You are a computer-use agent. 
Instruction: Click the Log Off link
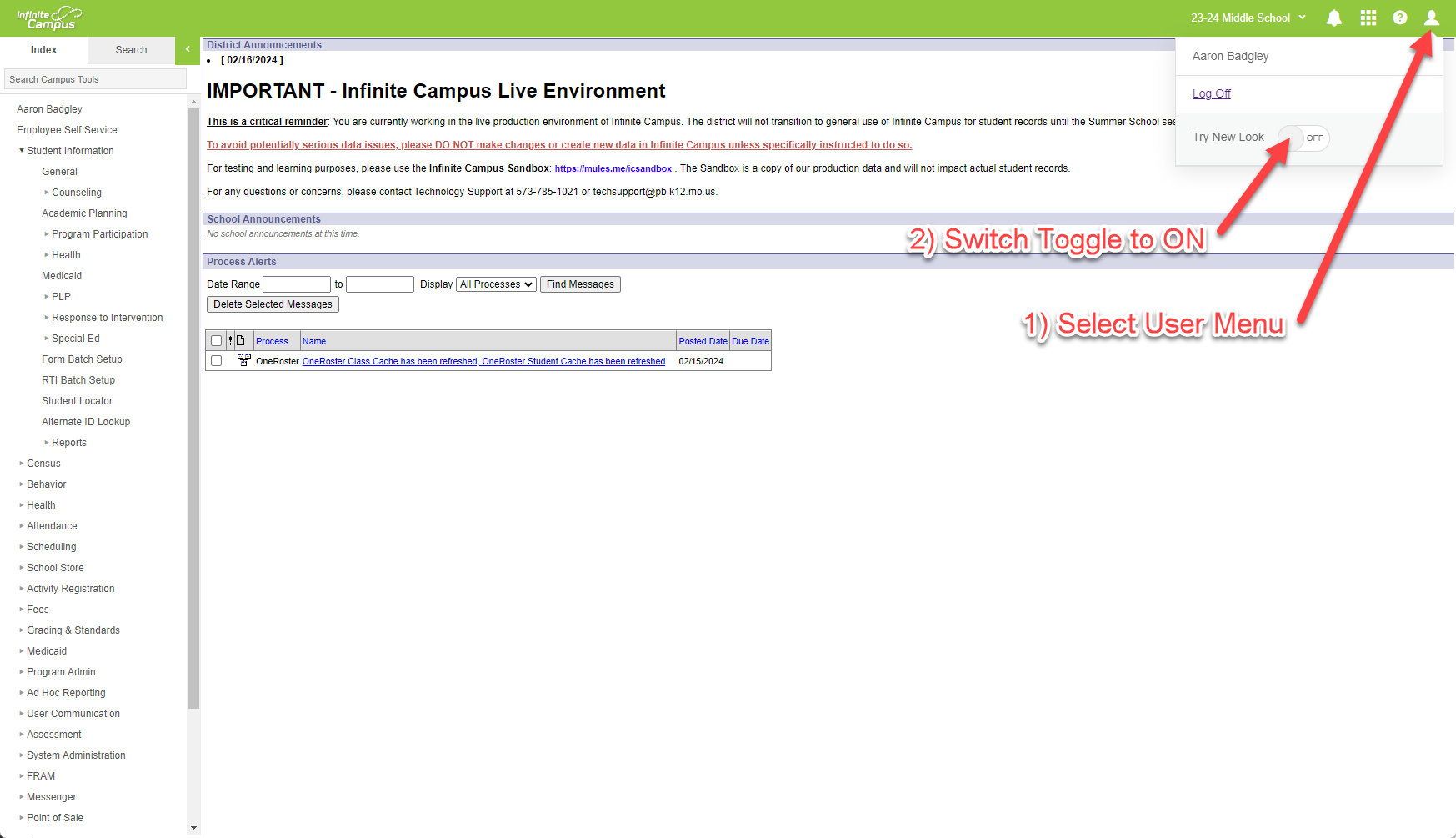pos(1211,93)
